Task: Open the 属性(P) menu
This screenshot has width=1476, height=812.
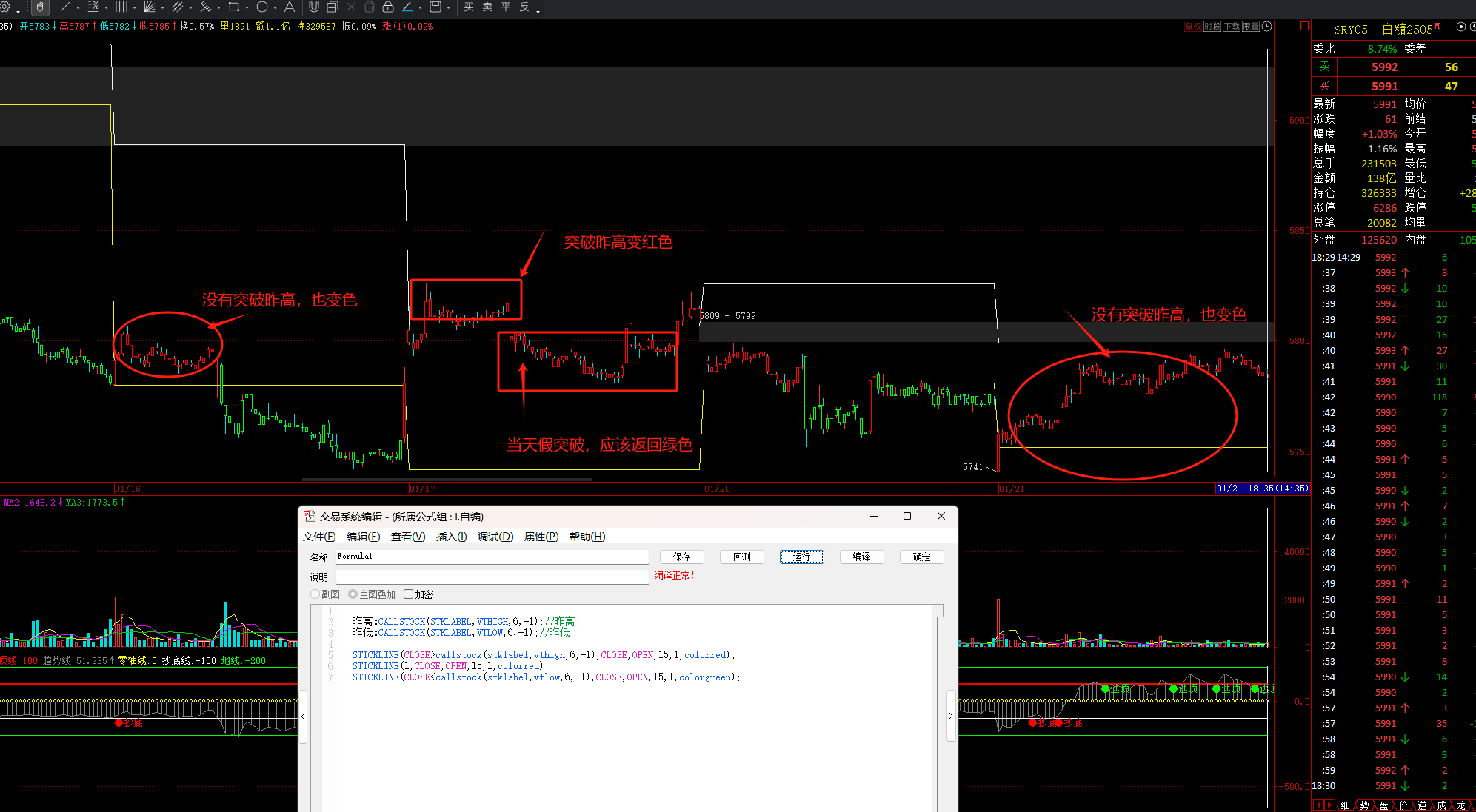Action: pos(541,537)
